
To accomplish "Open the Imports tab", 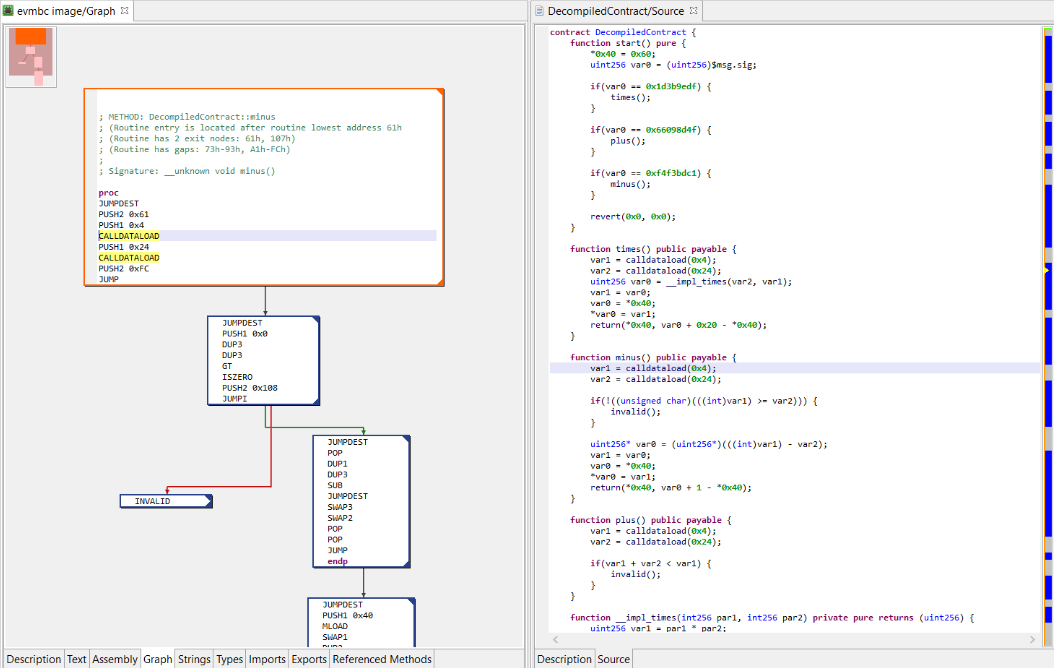I will click(x=267, y=659).
